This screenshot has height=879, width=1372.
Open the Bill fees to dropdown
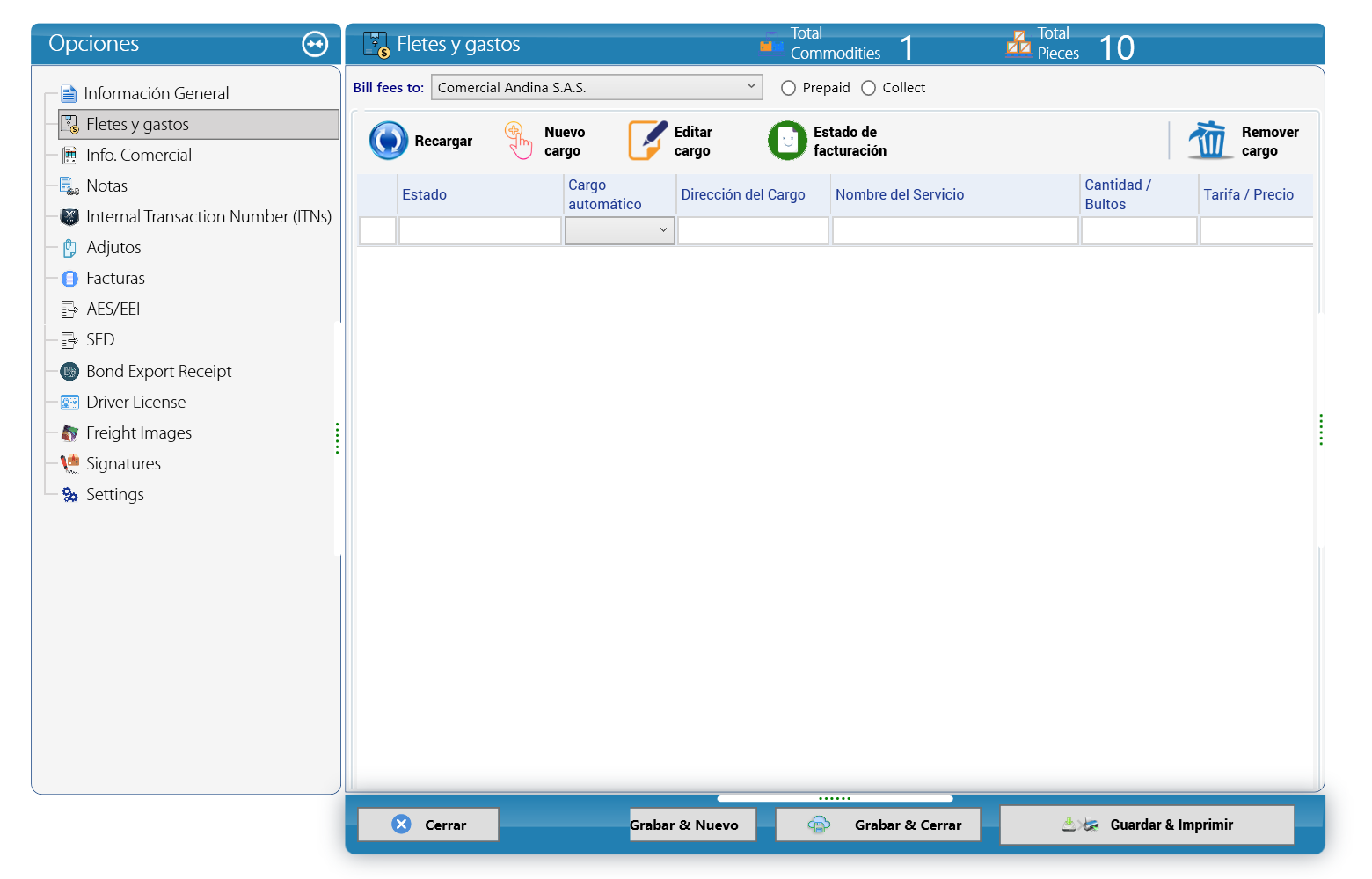(596, 87)
